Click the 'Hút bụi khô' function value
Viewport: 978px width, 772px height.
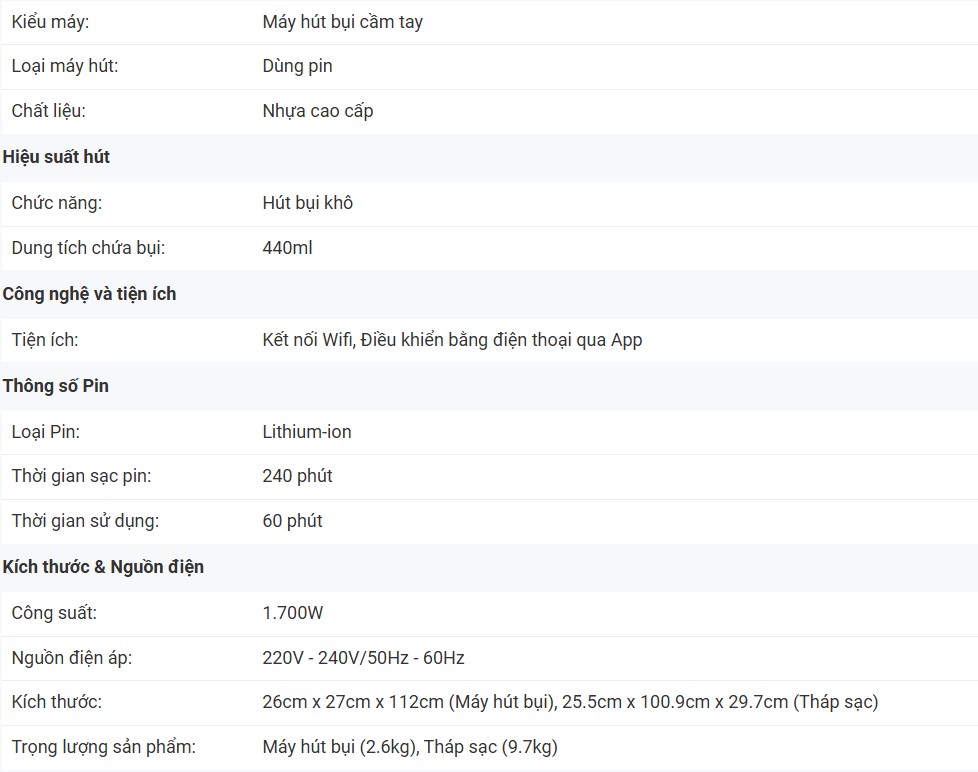pyautogui.click(x=307, y=203)
